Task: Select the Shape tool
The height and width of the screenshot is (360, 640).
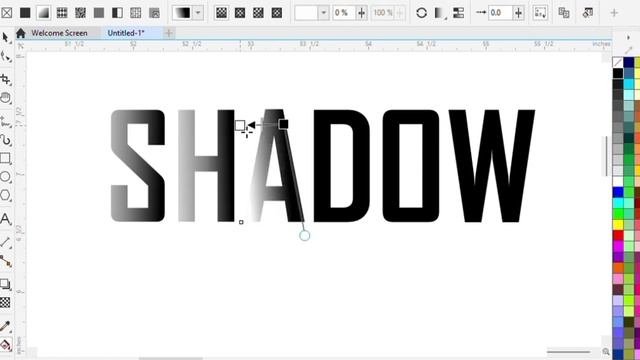Action: (x=6, y=57)
